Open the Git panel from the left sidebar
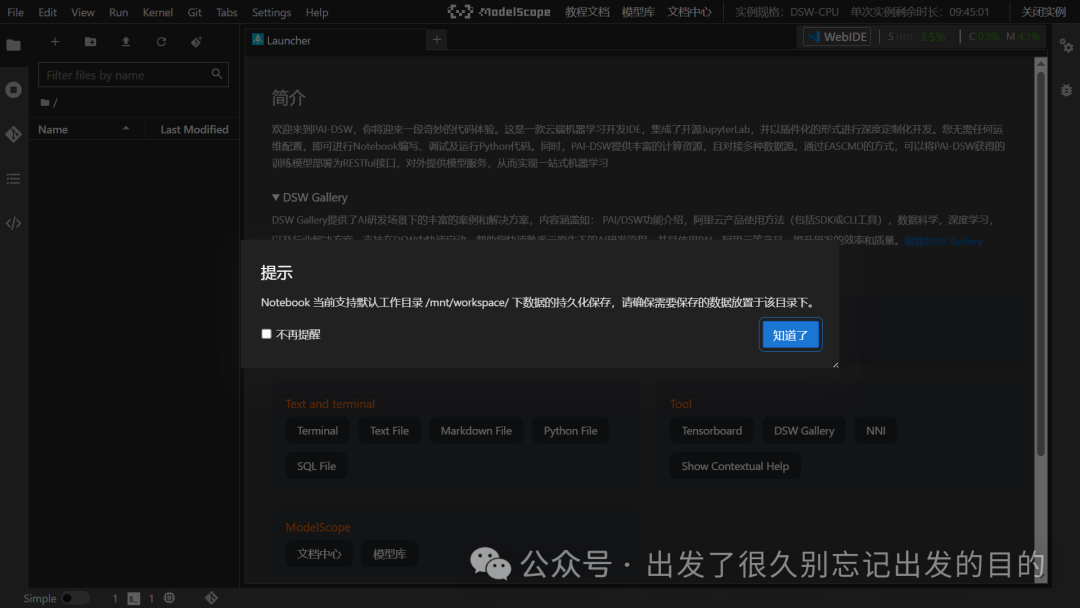Screen dimensions: 1080x608 click(13, 133)
